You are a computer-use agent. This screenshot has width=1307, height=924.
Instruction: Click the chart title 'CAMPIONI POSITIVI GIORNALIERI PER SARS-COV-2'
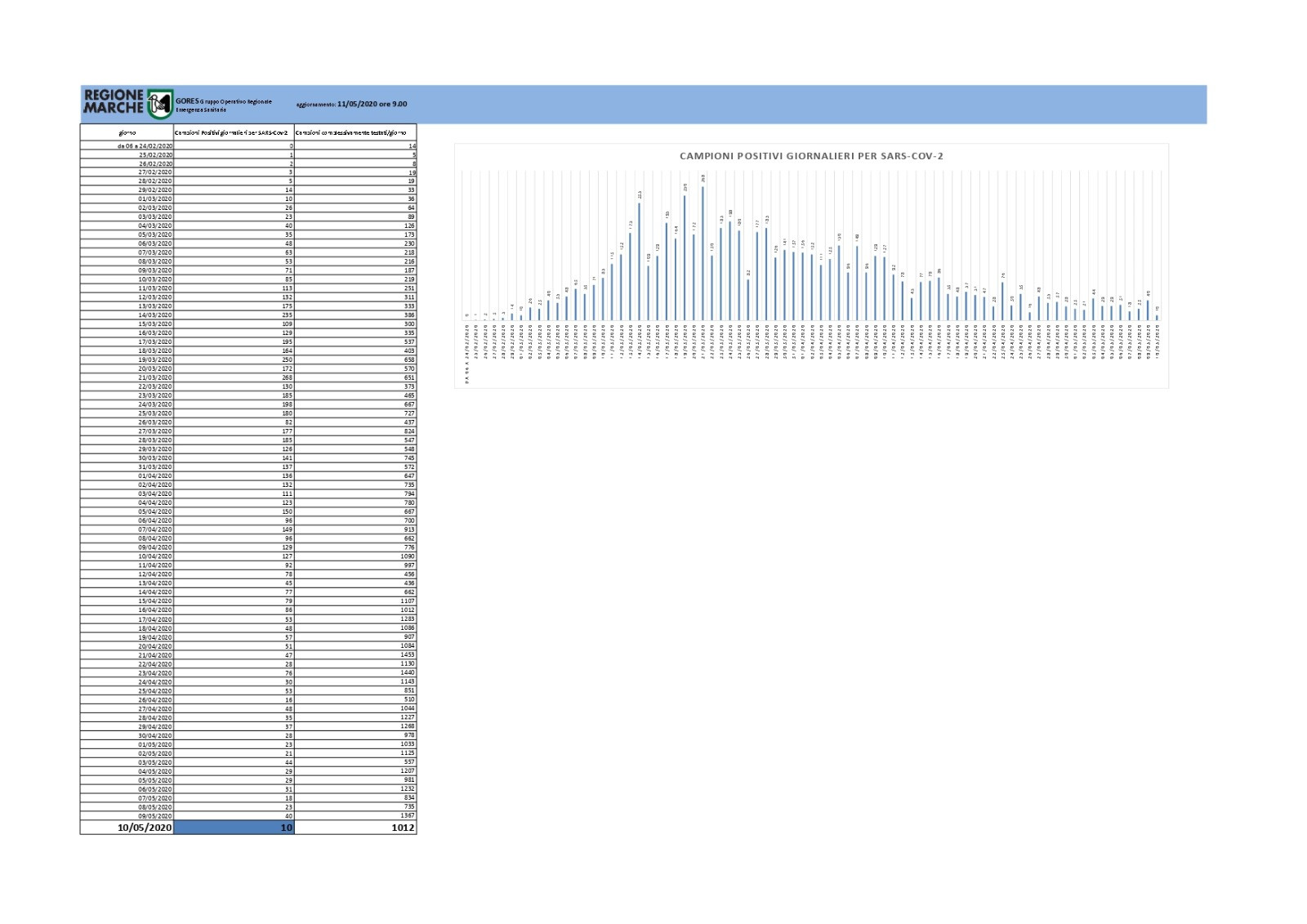coord(811,156)
